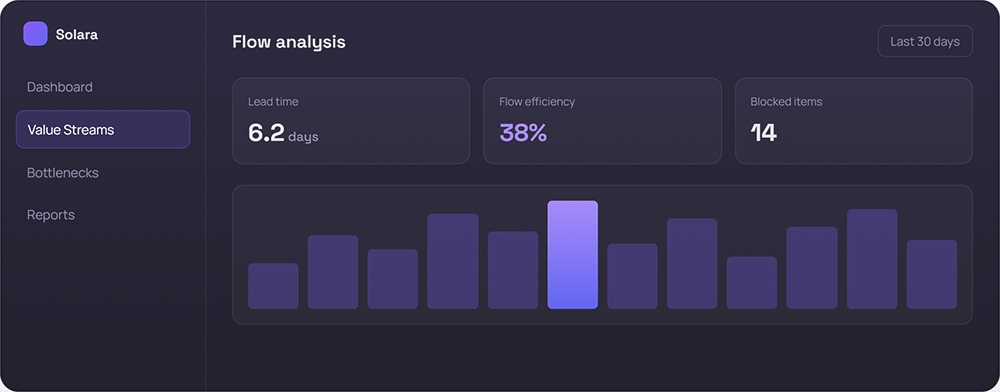This screenshot has height=392, width=1000.
Task: Click the Lead time 6.2 days card
Action: pos(351,121)
